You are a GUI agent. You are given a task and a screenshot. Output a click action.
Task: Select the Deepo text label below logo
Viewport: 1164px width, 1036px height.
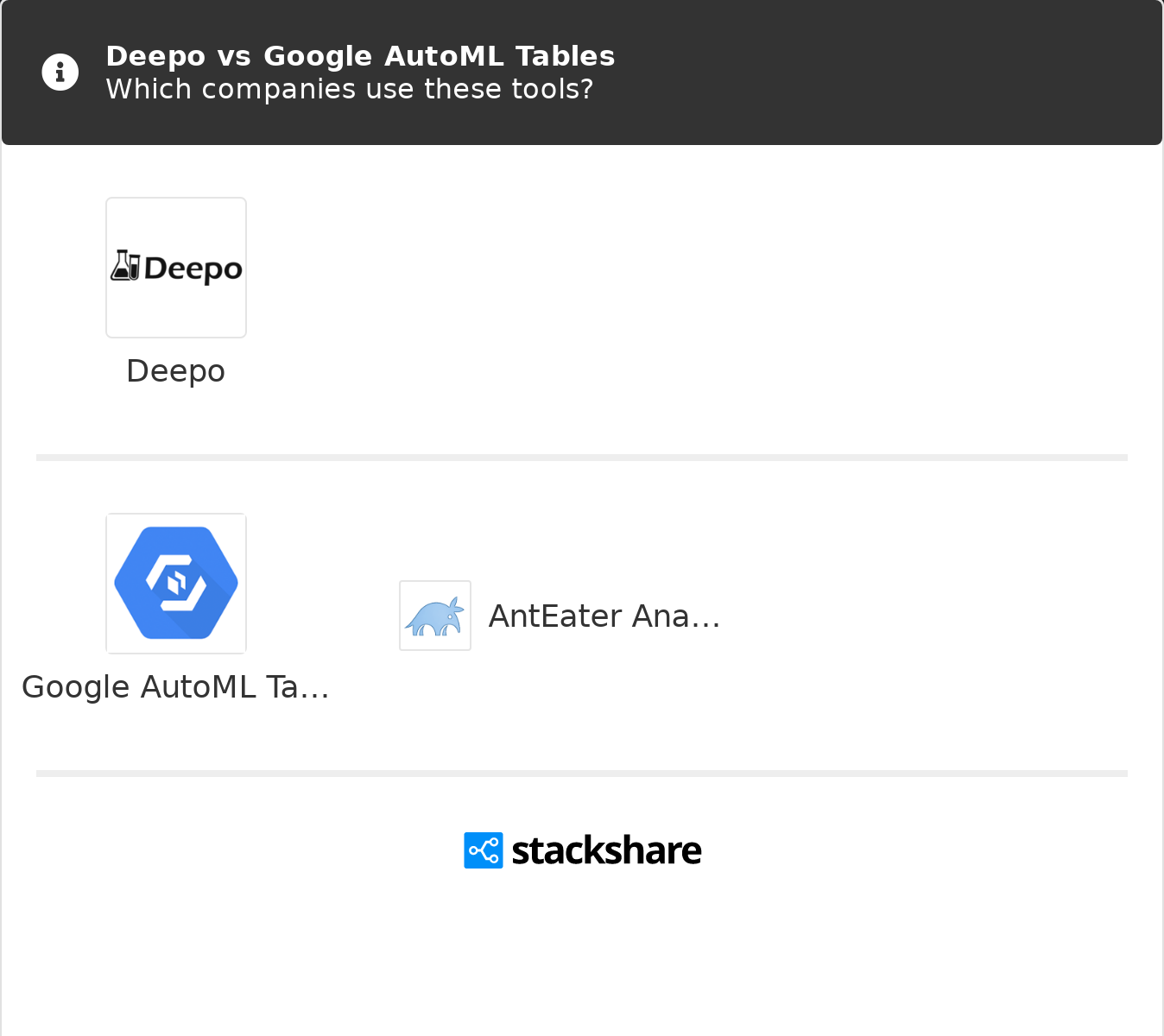point(175,371)
